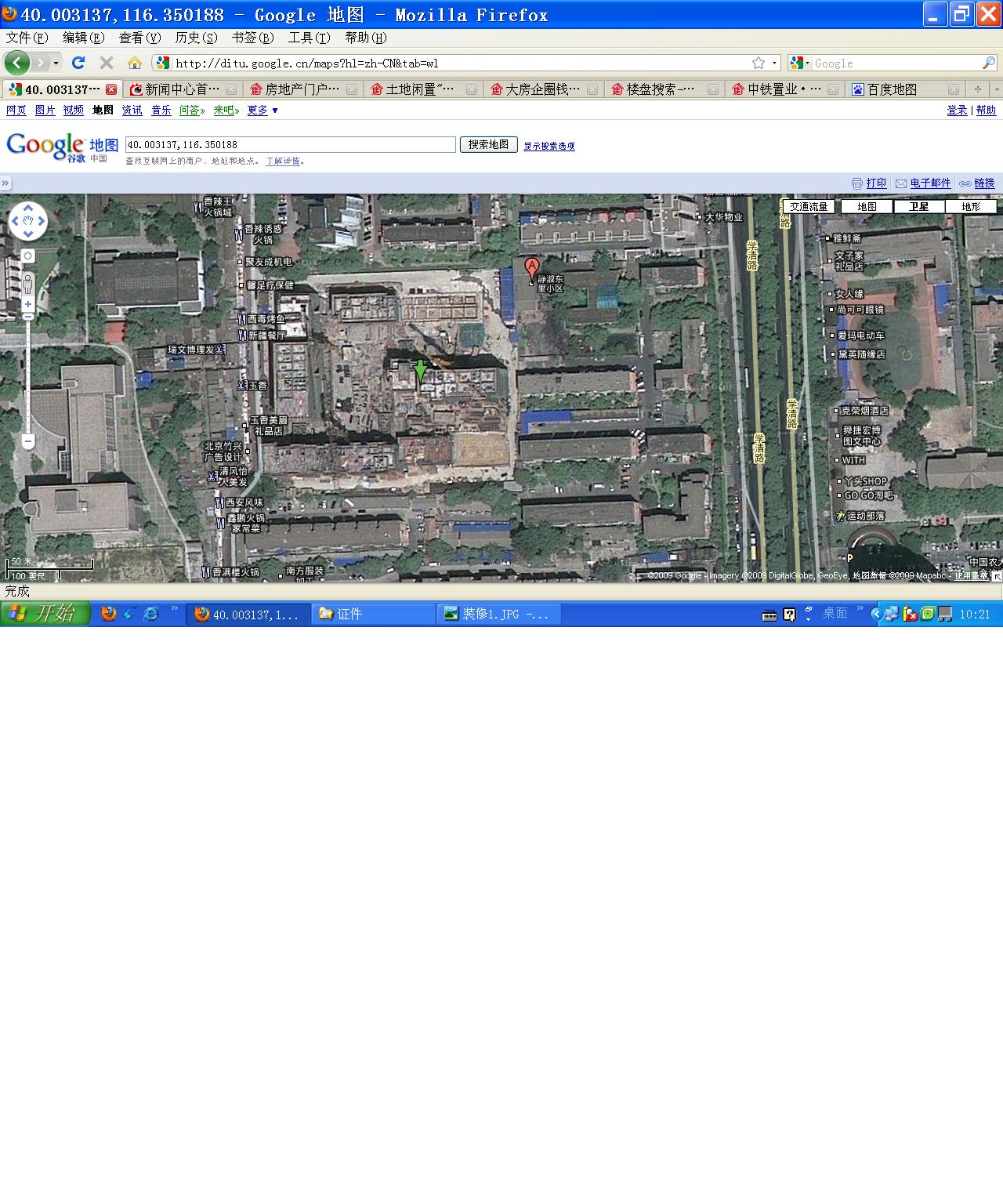1003x1204 pixels.
Task: Open the 编辑(E) menu
Action: coord(83,38)
